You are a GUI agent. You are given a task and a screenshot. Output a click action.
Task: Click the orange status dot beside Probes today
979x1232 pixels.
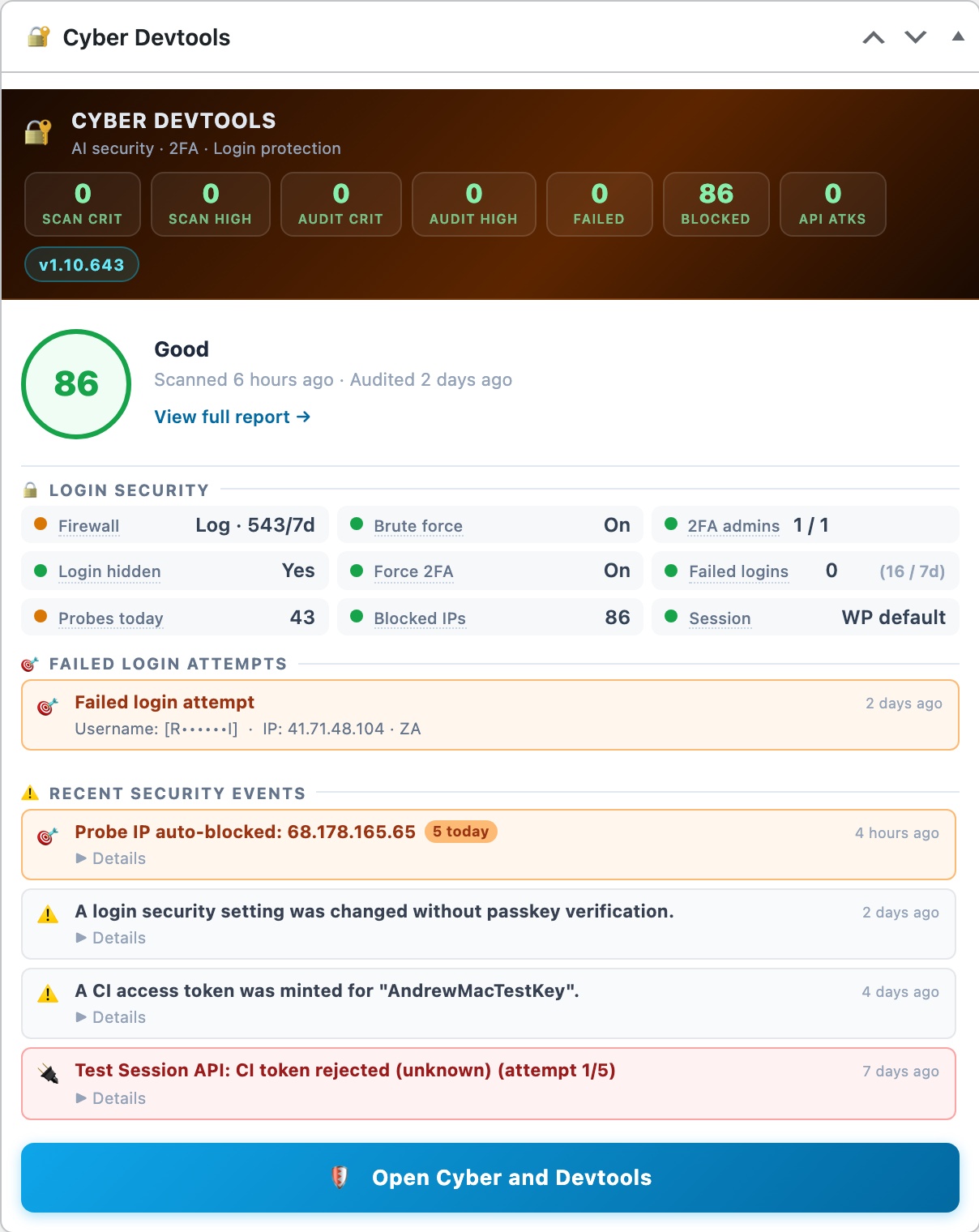(x=41, y=616)
